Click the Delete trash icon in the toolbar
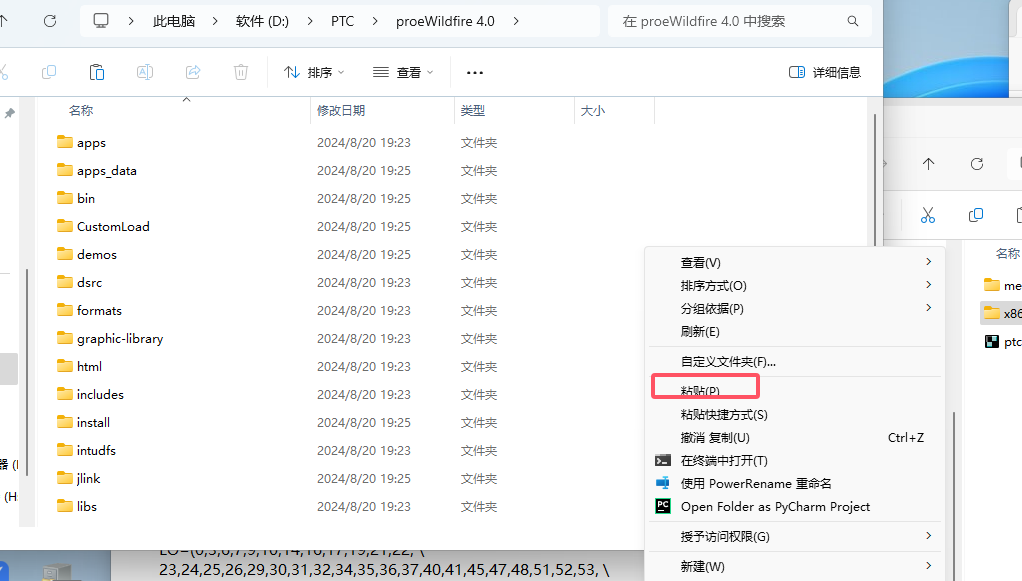The height and width of the screenshot is (581, 1022). point(241,72)
